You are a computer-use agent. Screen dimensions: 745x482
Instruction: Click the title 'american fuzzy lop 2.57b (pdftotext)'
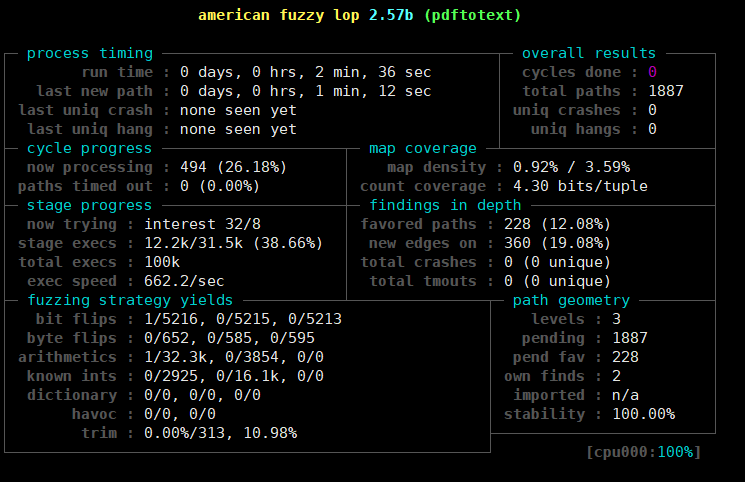coord(360,15)
